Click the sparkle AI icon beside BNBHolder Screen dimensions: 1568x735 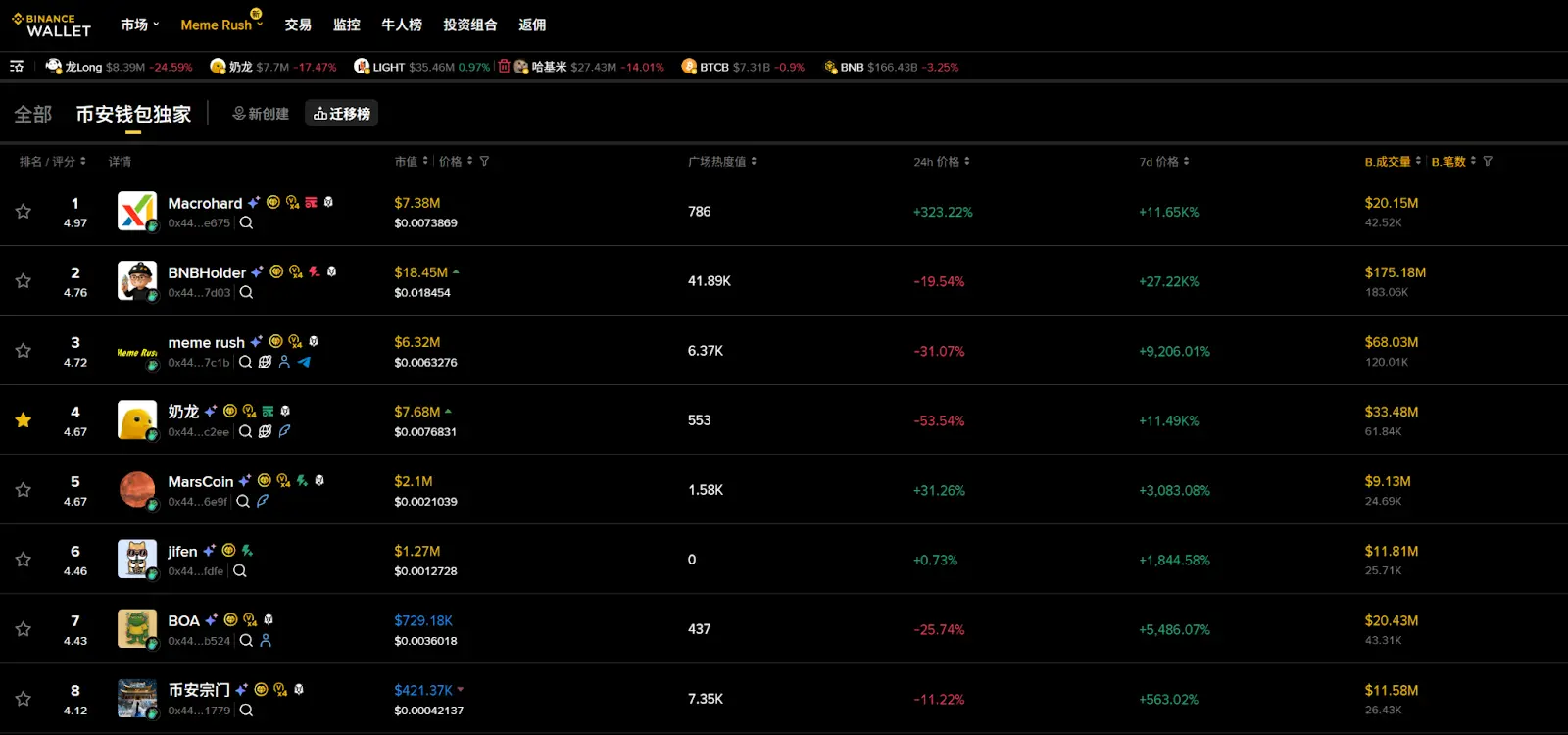257,272
